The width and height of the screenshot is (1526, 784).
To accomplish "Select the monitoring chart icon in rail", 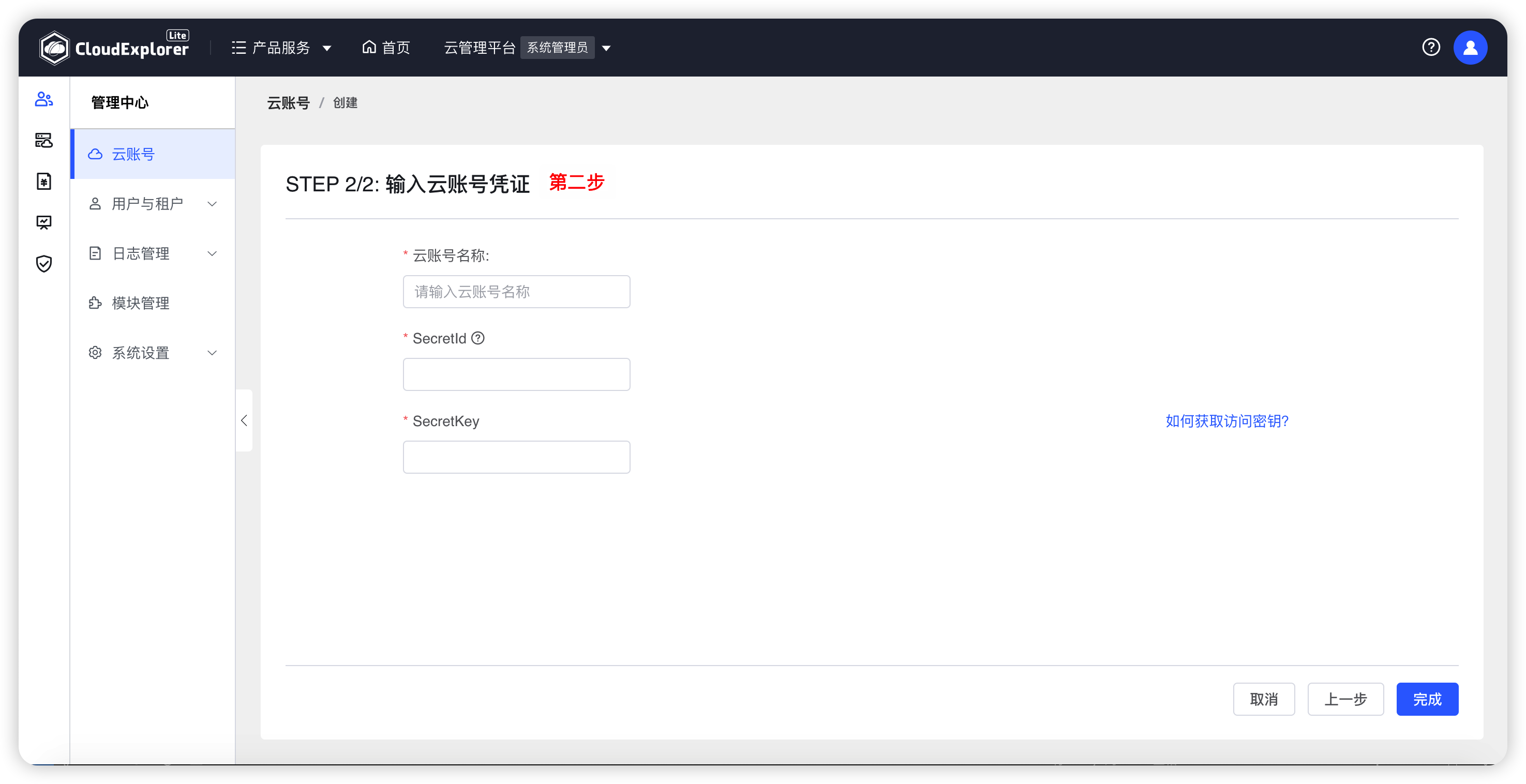I will click(44, 222).
